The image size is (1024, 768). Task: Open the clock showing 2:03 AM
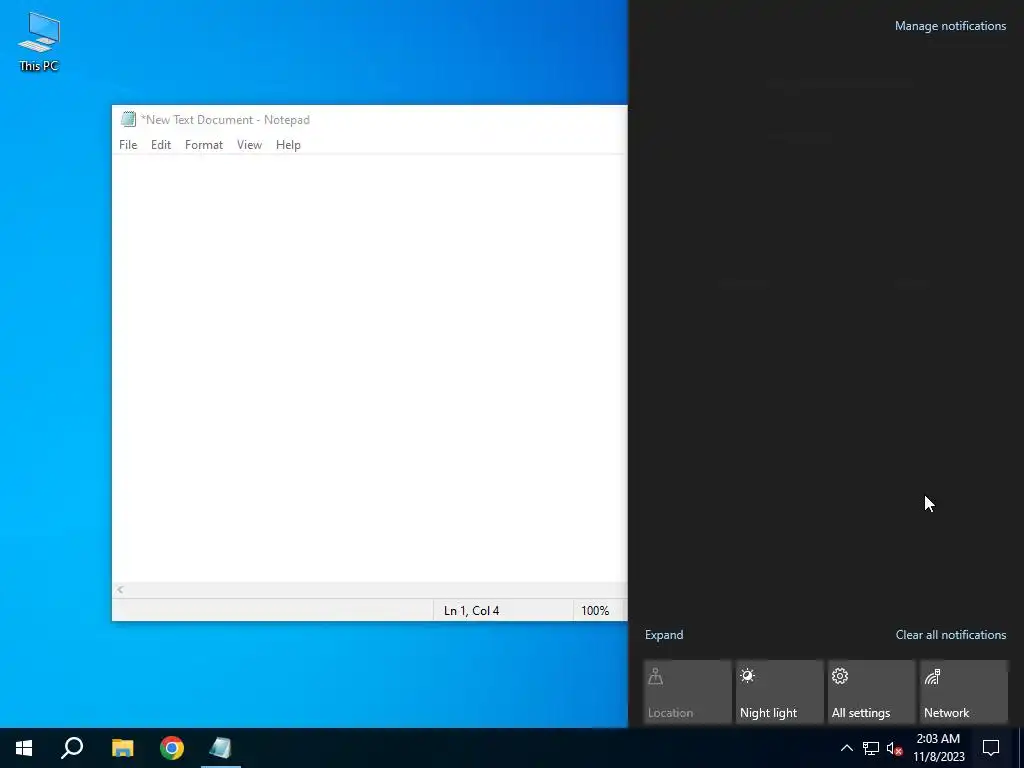pos(938,748)
